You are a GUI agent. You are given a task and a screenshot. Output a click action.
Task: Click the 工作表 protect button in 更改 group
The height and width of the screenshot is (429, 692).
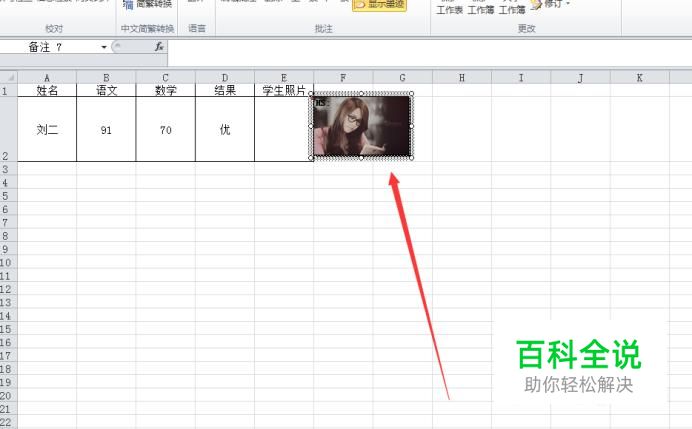pyautogui.click(x=449, y=7)
